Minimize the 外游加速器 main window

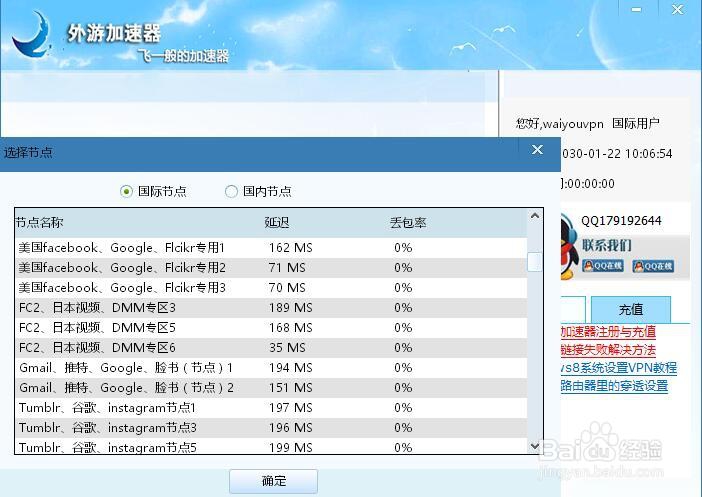pyautogui.click(x=637, y=9)
